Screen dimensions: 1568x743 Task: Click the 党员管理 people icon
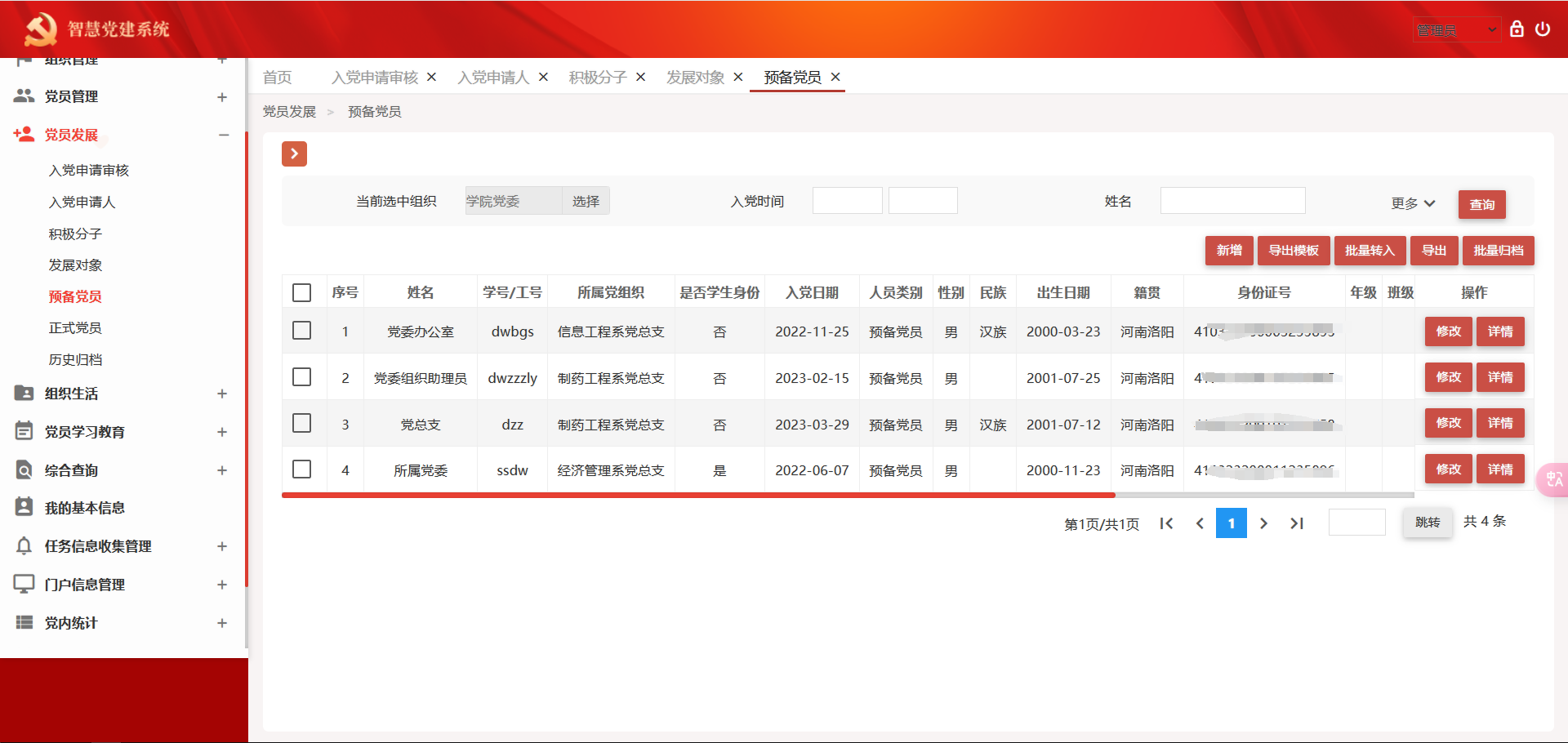click(24, 96)
